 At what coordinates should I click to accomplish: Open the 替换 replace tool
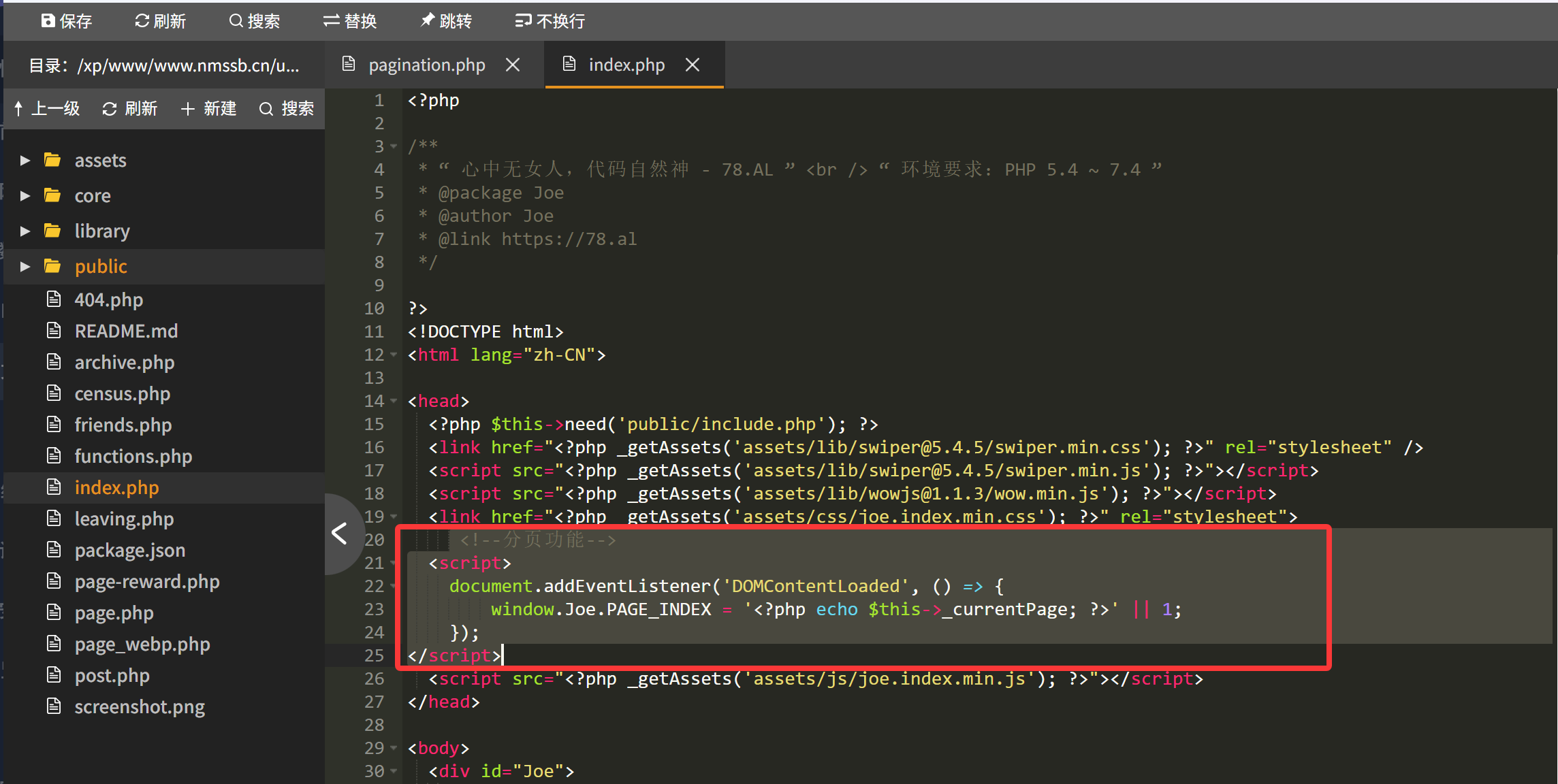350,21
